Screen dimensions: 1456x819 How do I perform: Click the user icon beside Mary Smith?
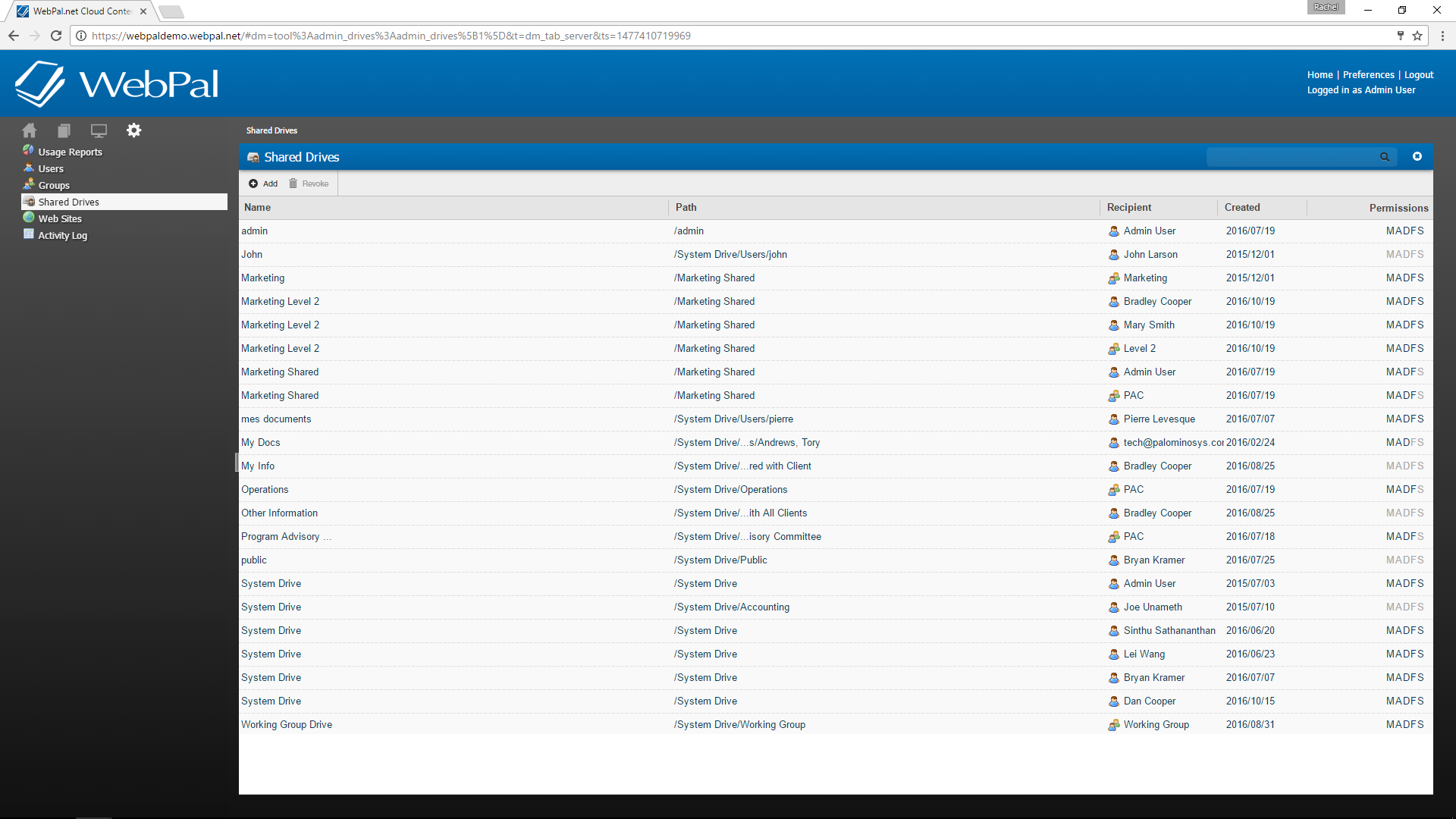1114,325
